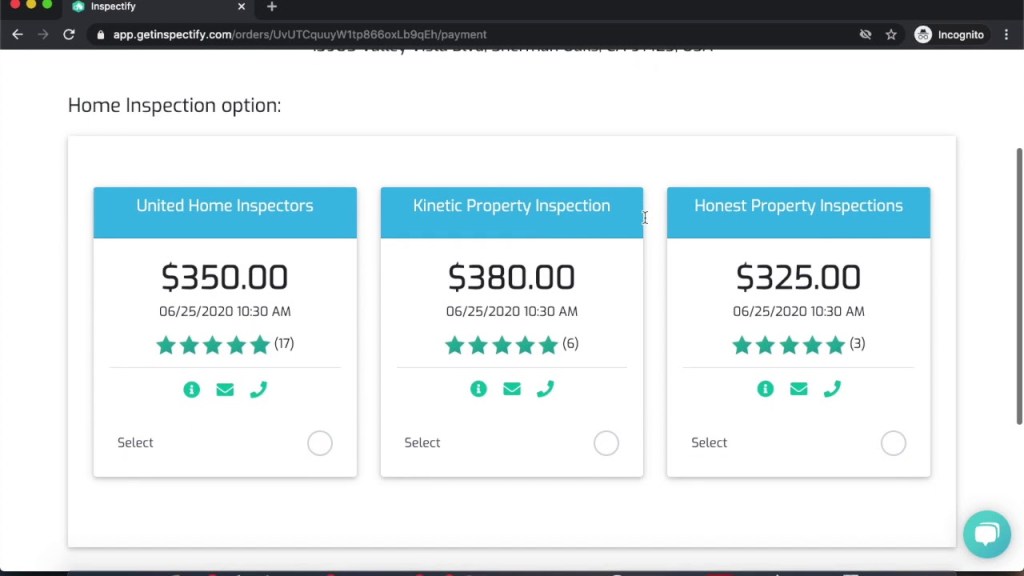Select Honest Property Inspections radio button
This screenshot has width=1024, height=576.
[x=893, y=443]
